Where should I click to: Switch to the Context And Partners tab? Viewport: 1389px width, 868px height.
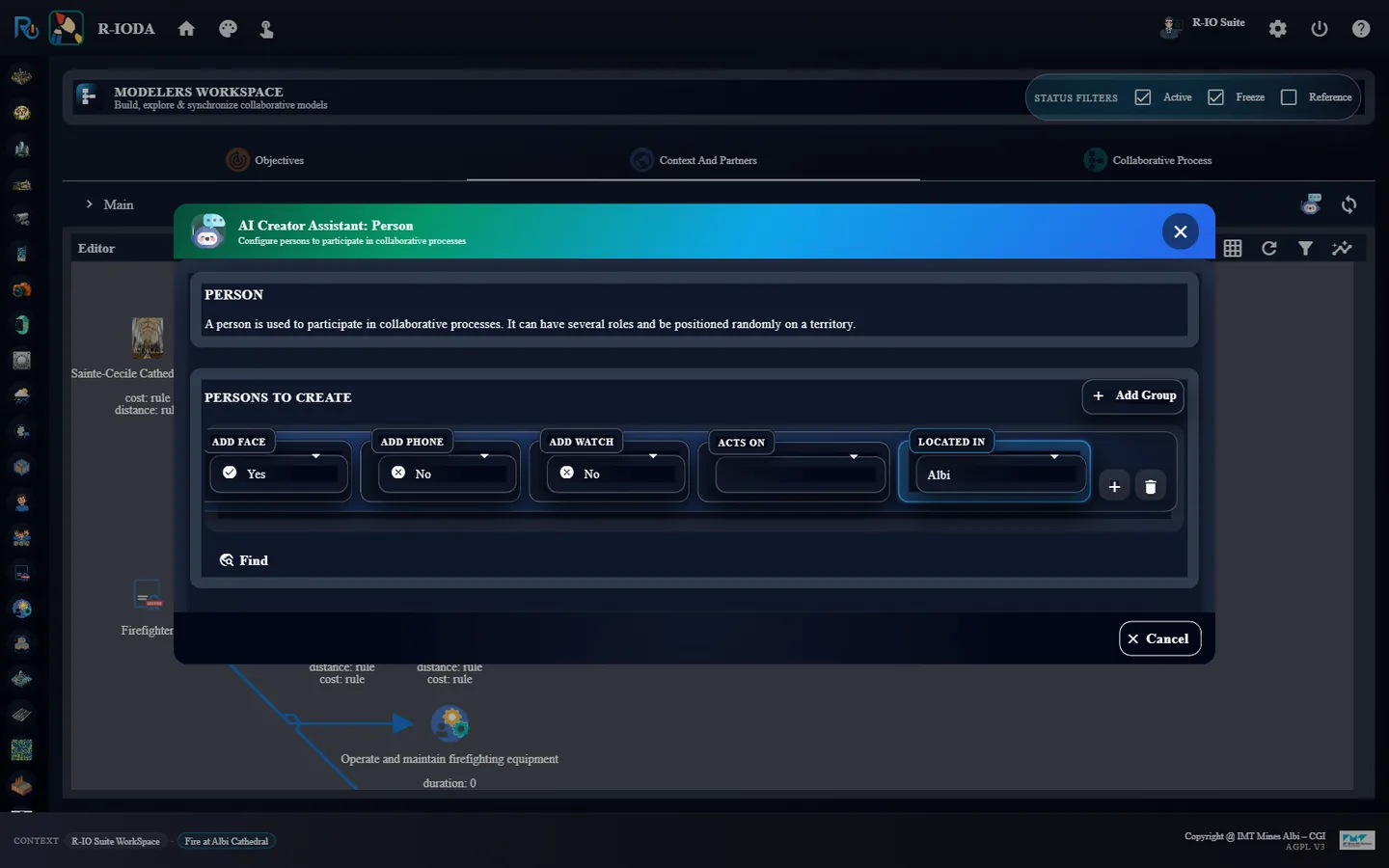click(x=694, y=160)
